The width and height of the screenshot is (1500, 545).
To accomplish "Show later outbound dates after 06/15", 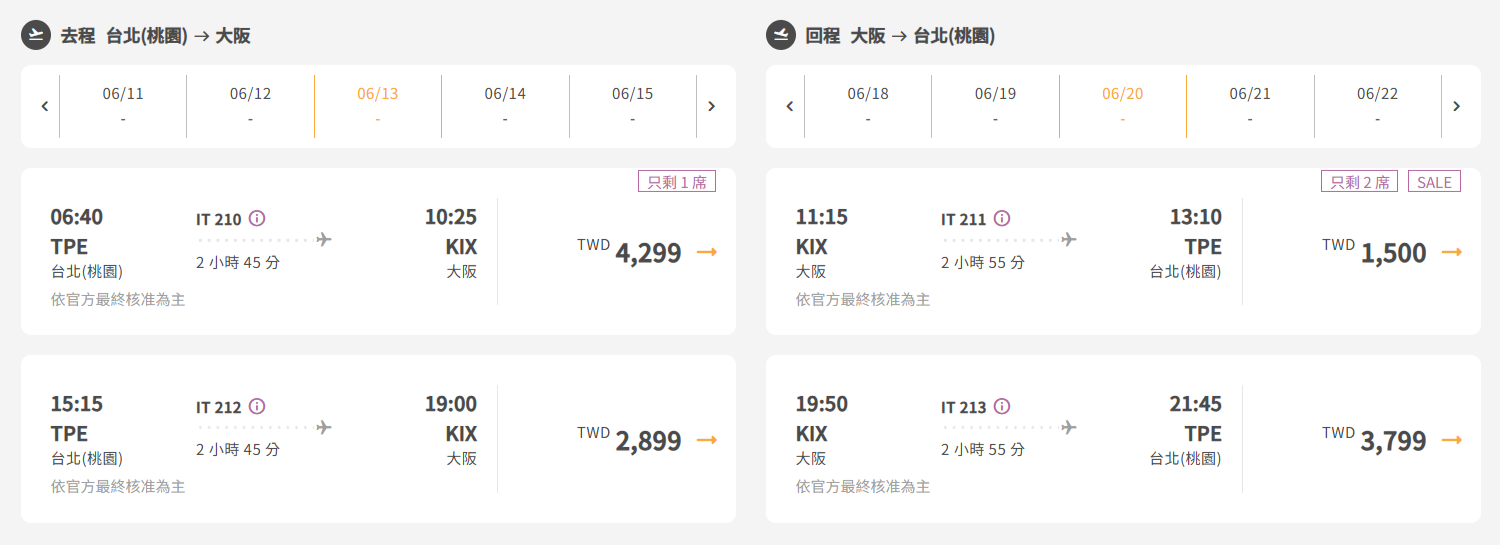I will pyautogui.click(x=711, y=106).
